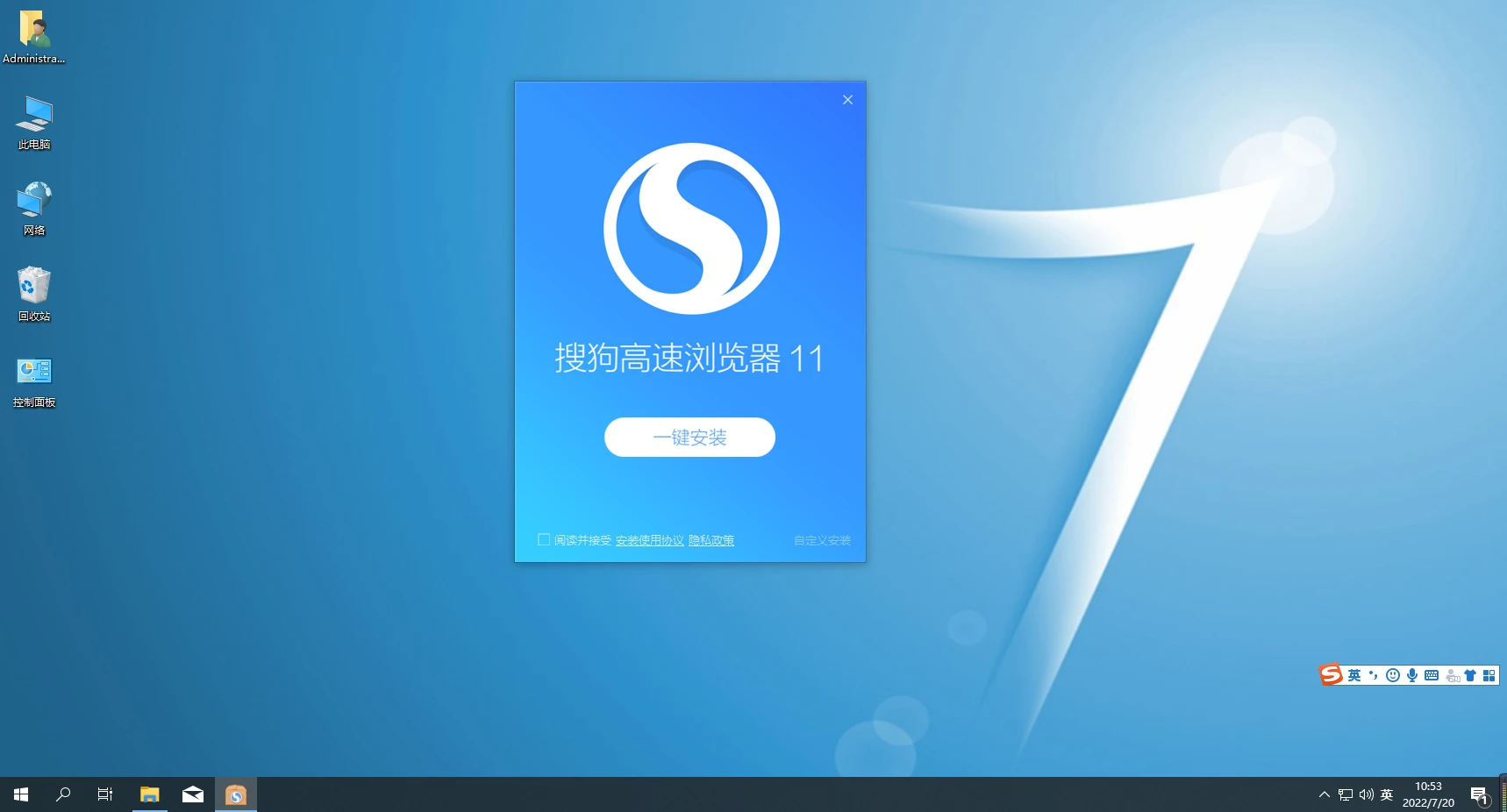
Task: Open the emoji smiley panel on the Sogou toolbar
Action: 1393,675
